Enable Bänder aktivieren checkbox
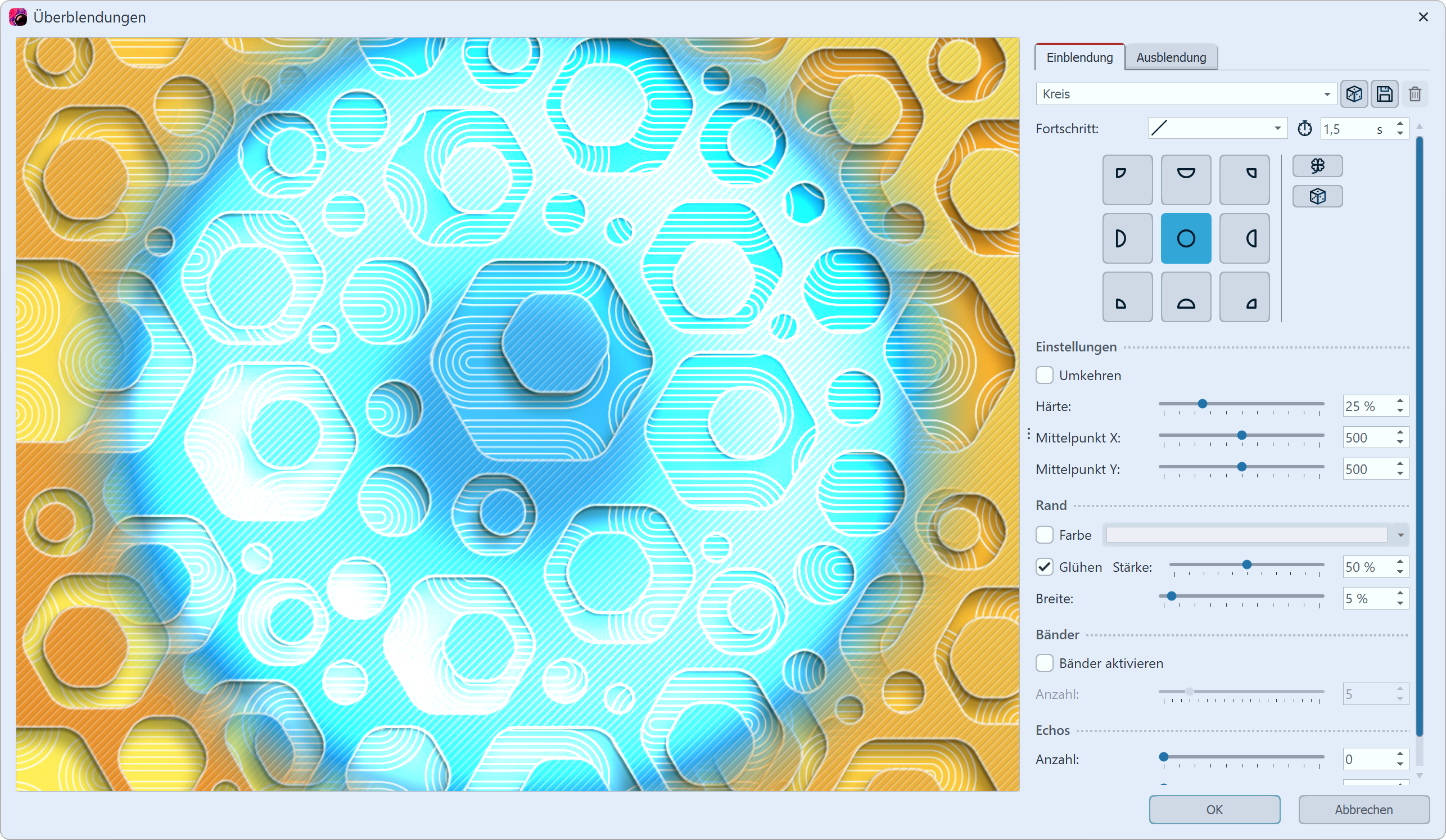The width and height of the screenshot is (1446, 840). (1045, 663)
